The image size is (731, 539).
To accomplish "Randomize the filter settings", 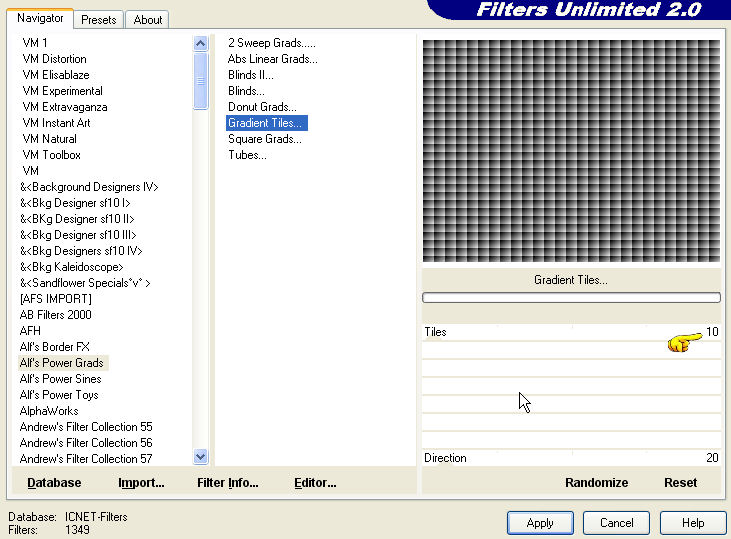I will coord(596,483).
